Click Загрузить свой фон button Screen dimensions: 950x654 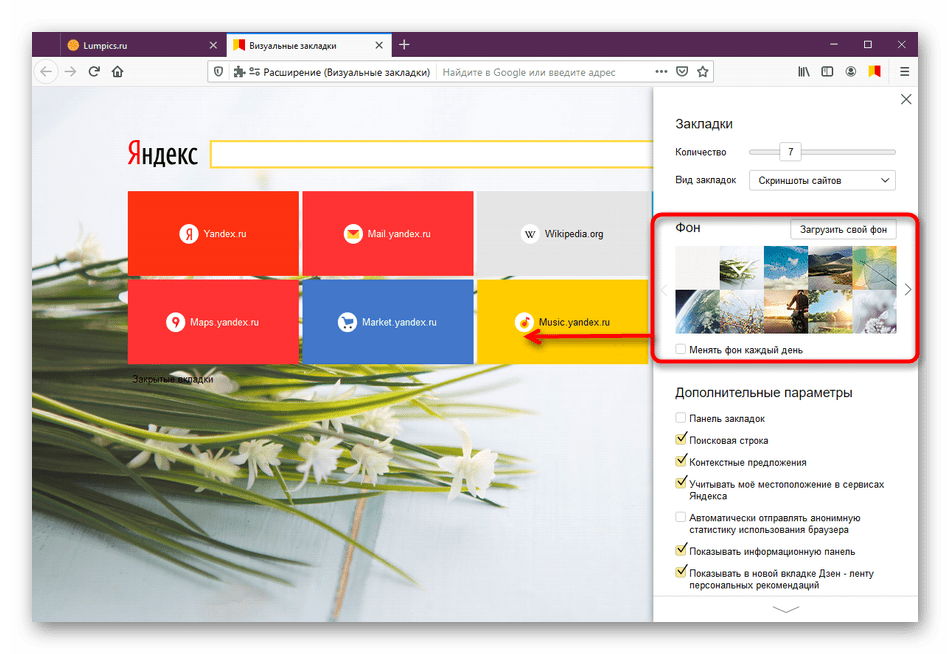(x=843, y=229)
